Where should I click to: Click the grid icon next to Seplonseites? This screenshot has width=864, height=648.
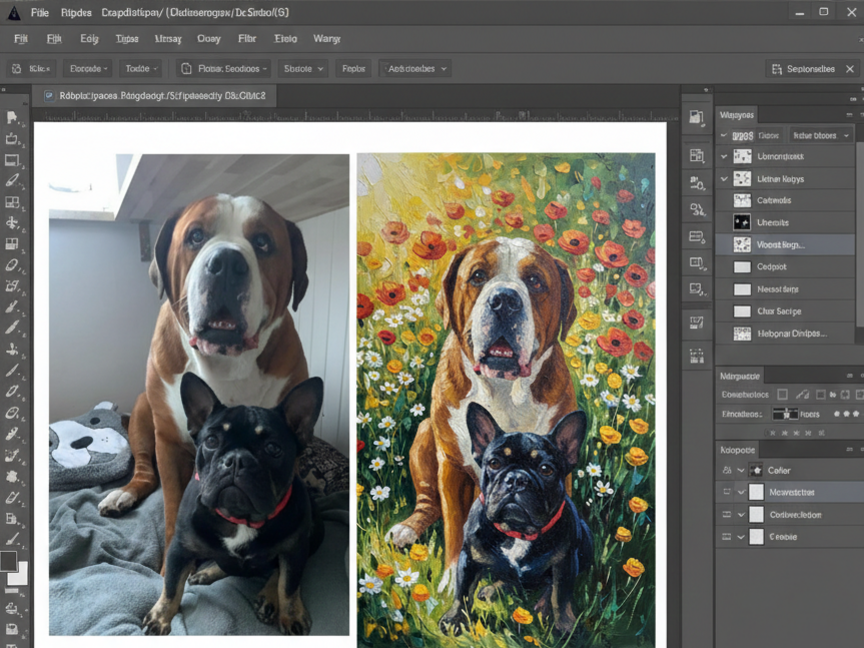click(777, 69)
